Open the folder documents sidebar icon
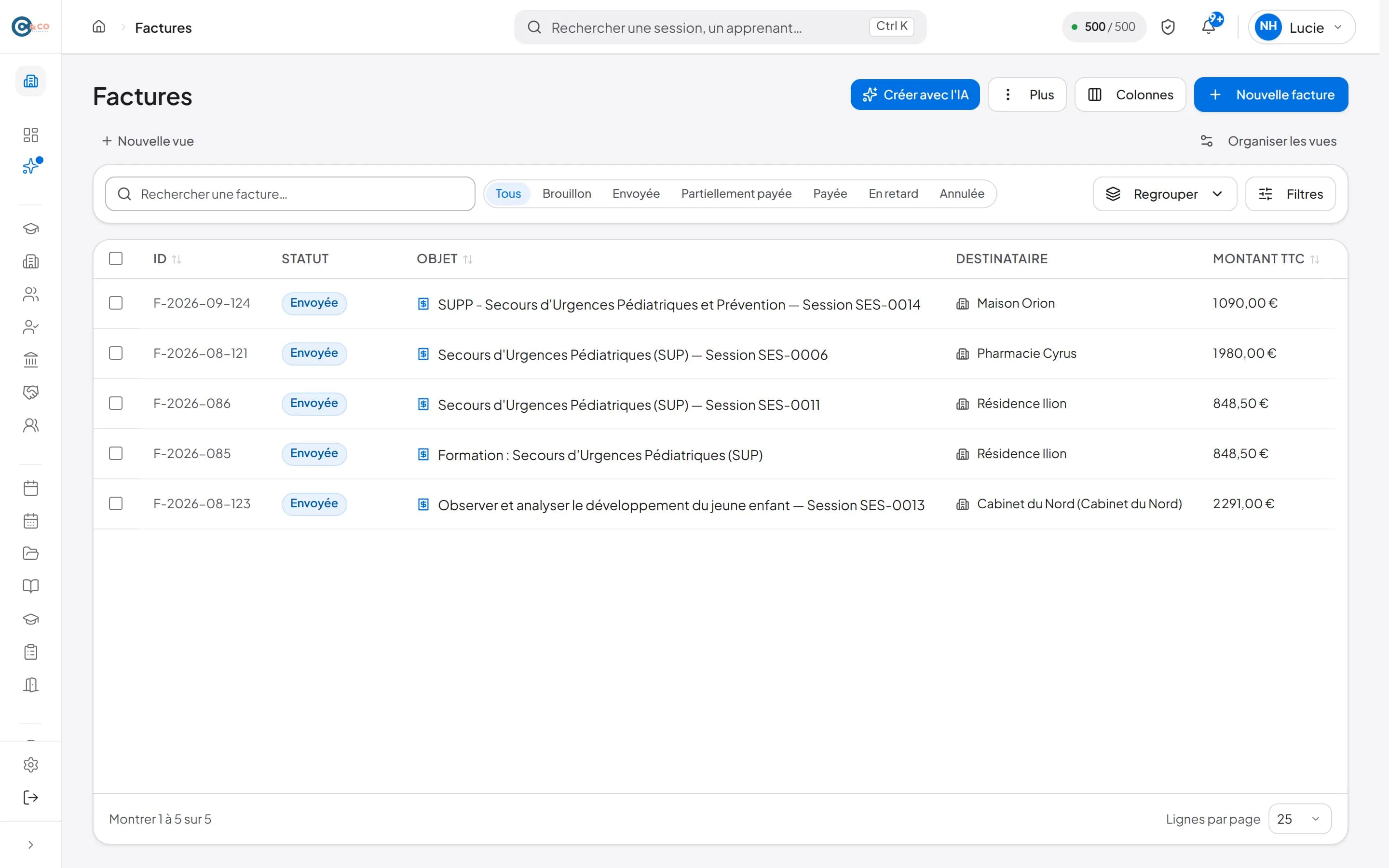Image resolution: width=1389 pixels, height=868 pixels. tap(31, 554)
